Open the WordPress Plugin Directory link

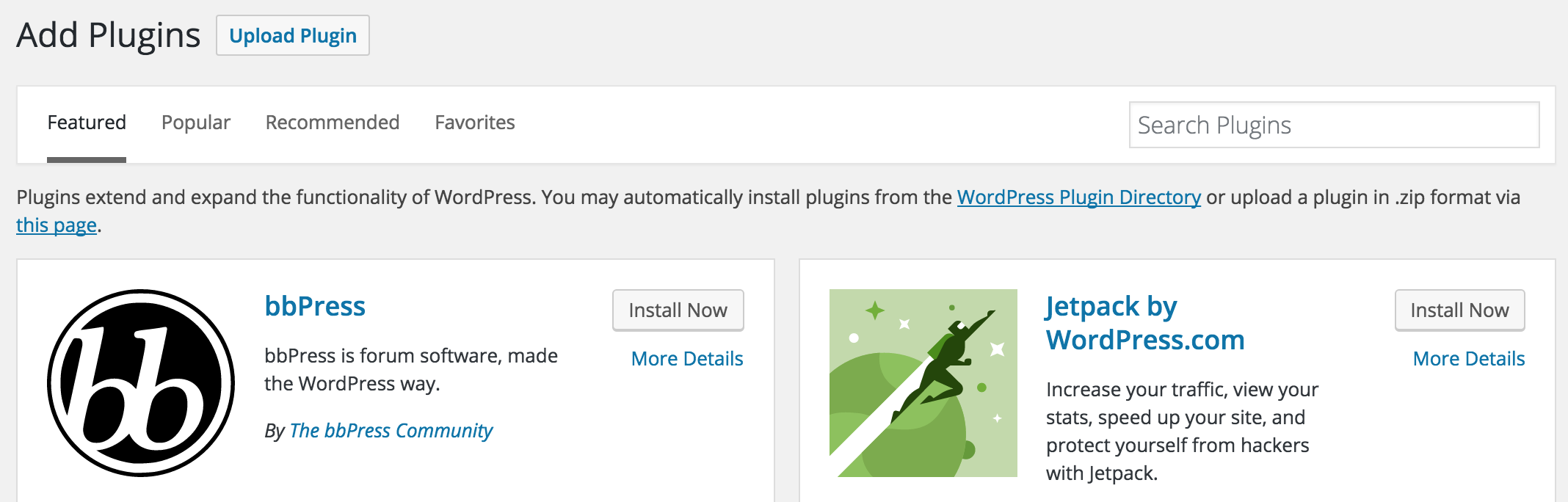[x=1079, y=197]
